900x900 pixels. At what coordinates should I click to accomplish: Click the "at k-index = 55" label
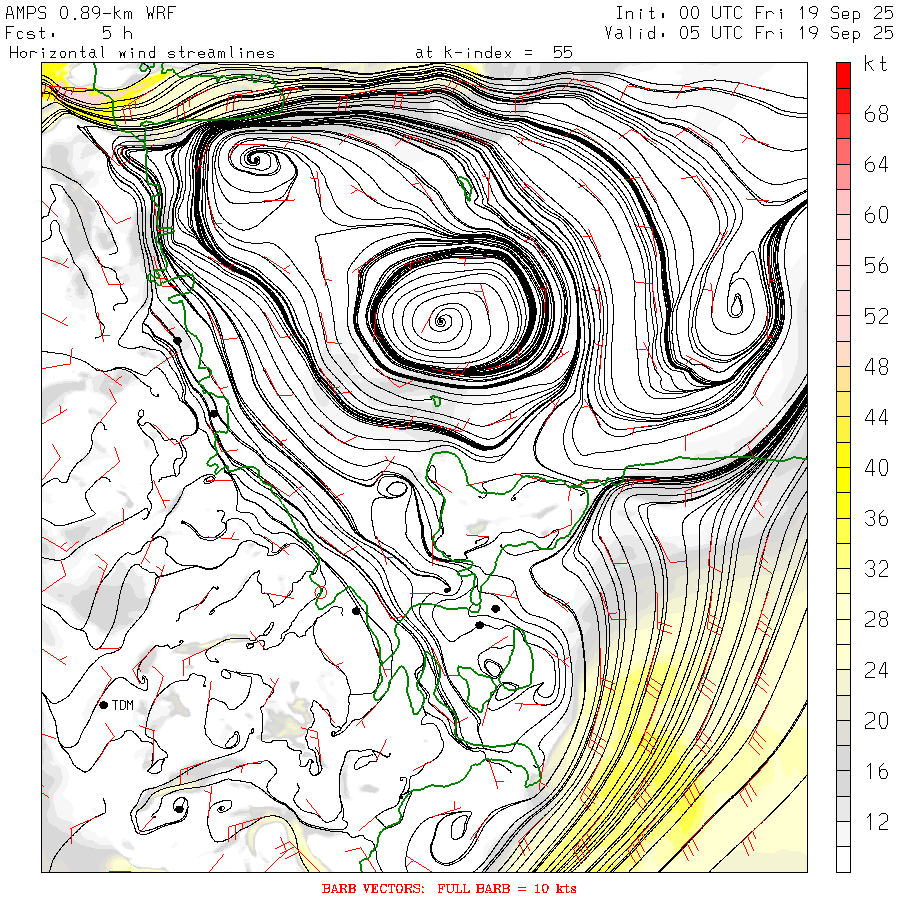coord(493,53)
